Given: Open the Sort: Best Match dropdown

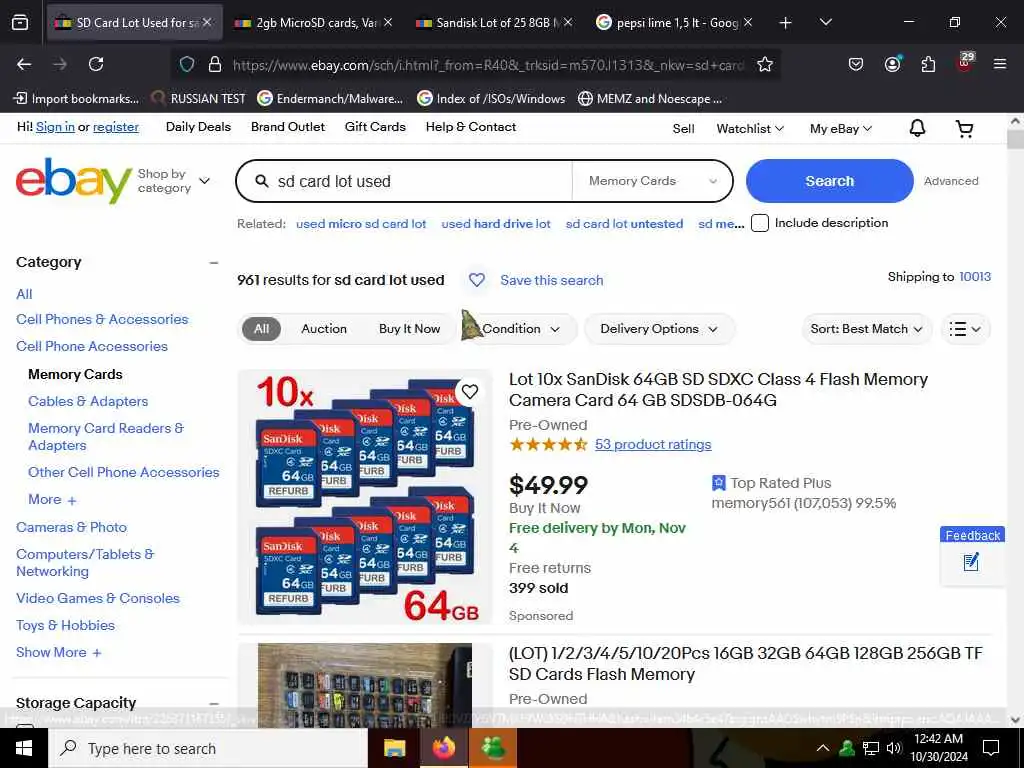Looking at the screenshot, I should coord(866,328).
